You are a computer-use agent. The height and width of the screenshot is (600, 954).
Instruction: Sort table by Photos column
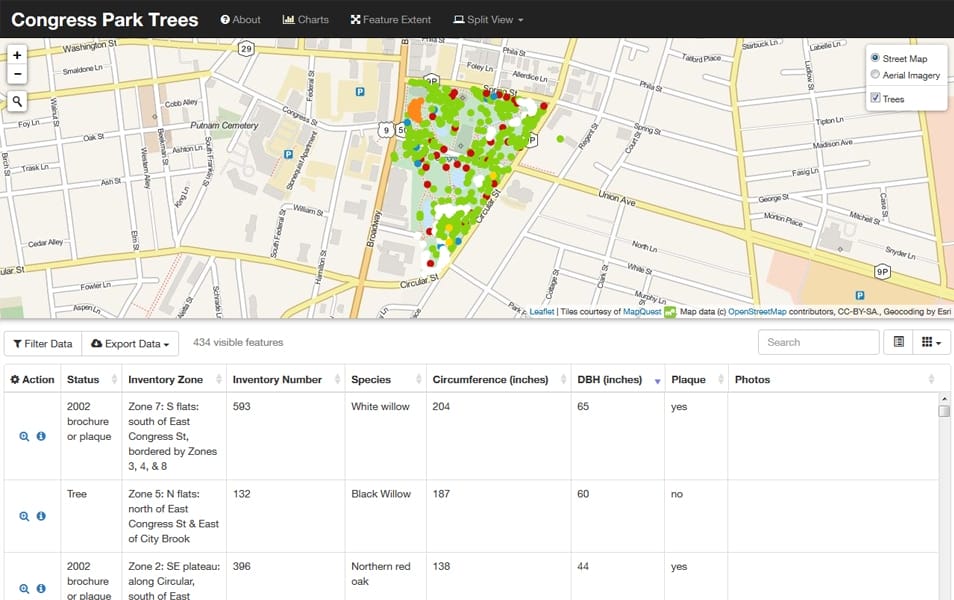(x=833, y=379)
